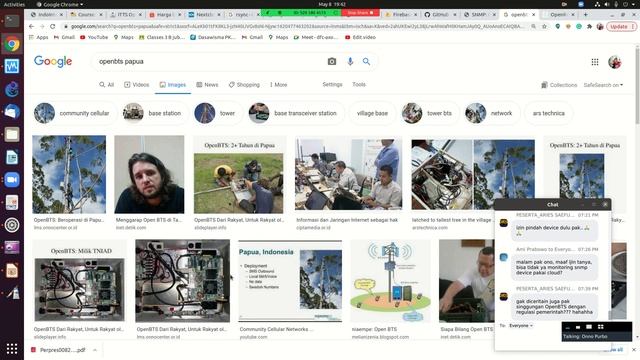Viewport: 640px width, 360px height.
Task: Expand the To: Everyone recipient dropdown in chat
Action: [521, 326]
